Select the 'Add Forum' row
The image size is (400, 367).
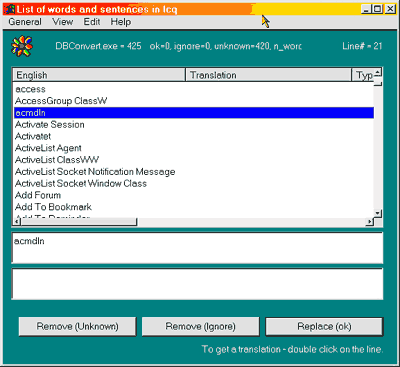tap(194, 195)
